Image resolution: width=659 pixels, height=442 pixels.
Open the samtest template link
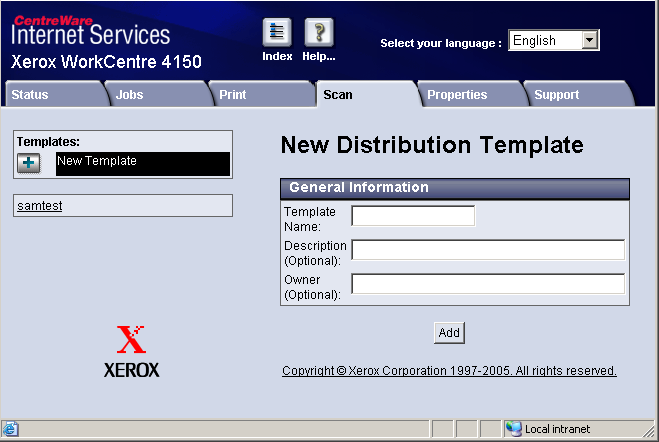coord(40,206)
